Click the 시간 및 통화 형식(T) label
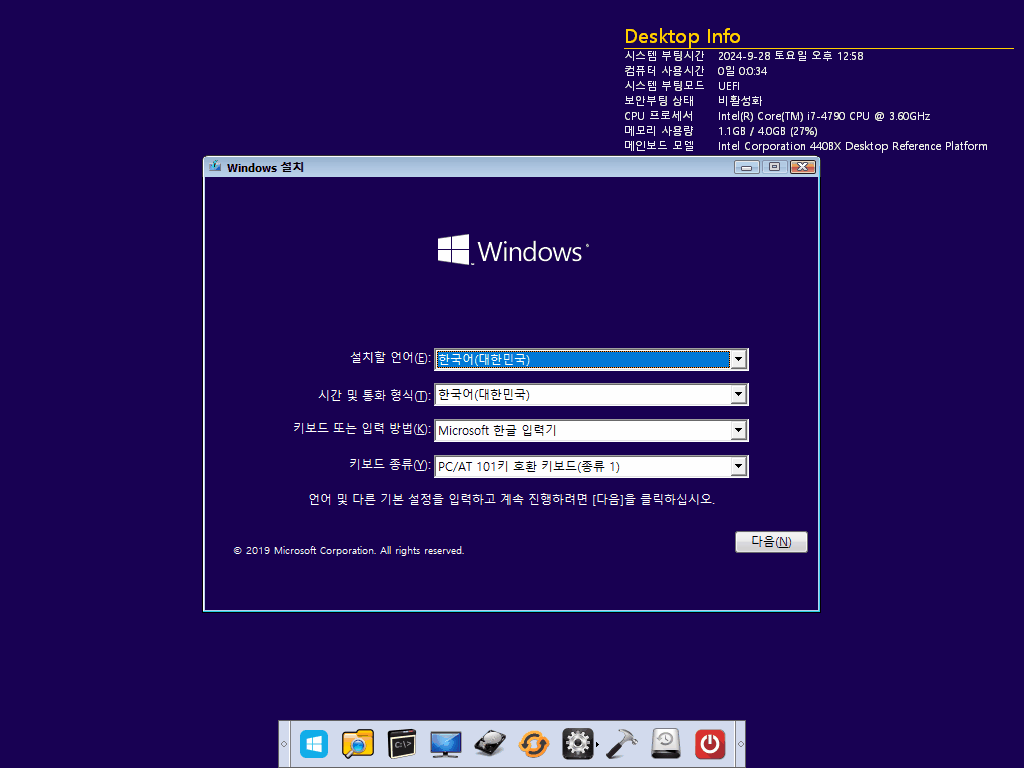Image resolution: width=1024 pixels, height=768 pixels. click(374, 395)
